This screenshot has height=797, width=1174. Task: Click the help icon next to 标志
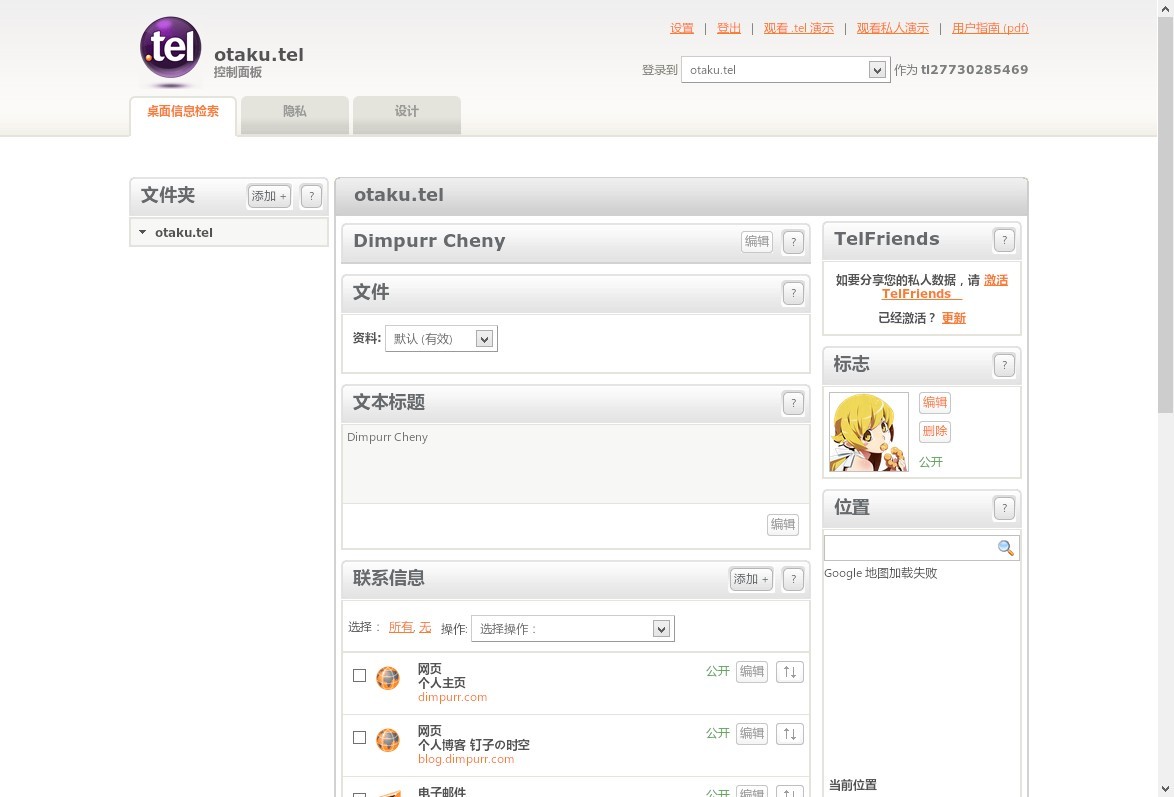1004,366
